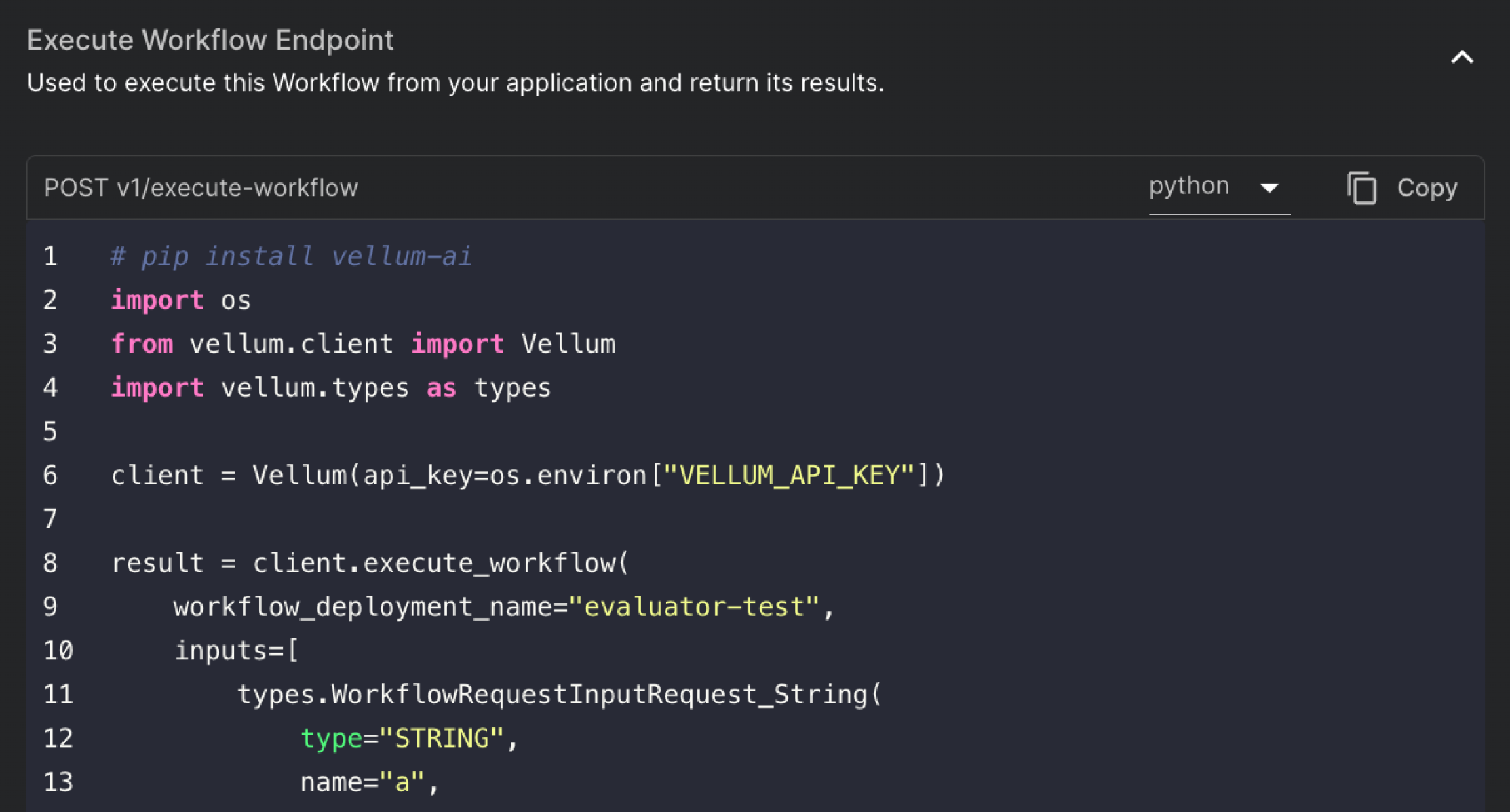Collapse the Execute Workflow Endpoint section
Image resolution: width=1510 pixels, height=812 pixels.
click(1463, 58)
